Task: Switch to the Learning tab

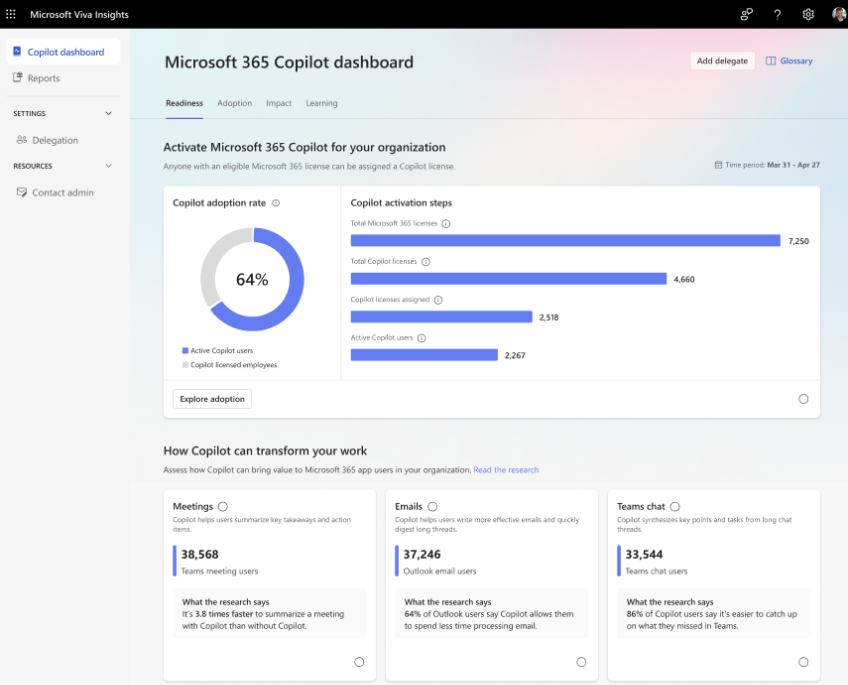Action: [321, 103]
